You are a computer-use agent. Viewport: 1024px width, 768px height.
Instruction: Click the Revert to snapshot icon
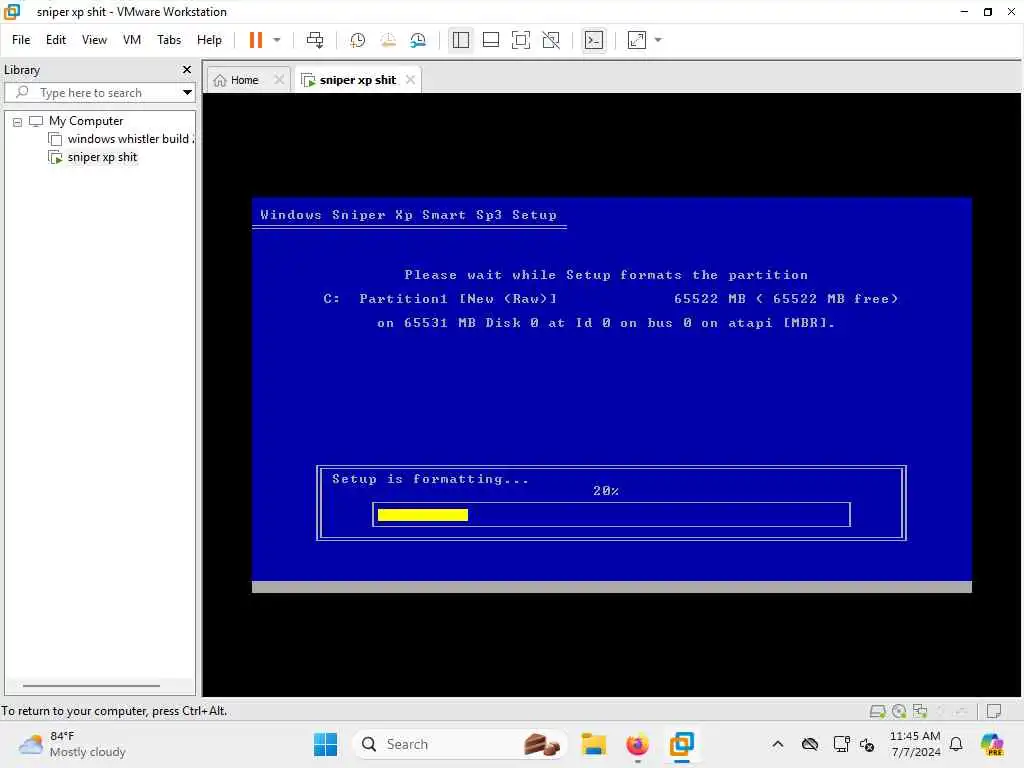pos(388,40)
